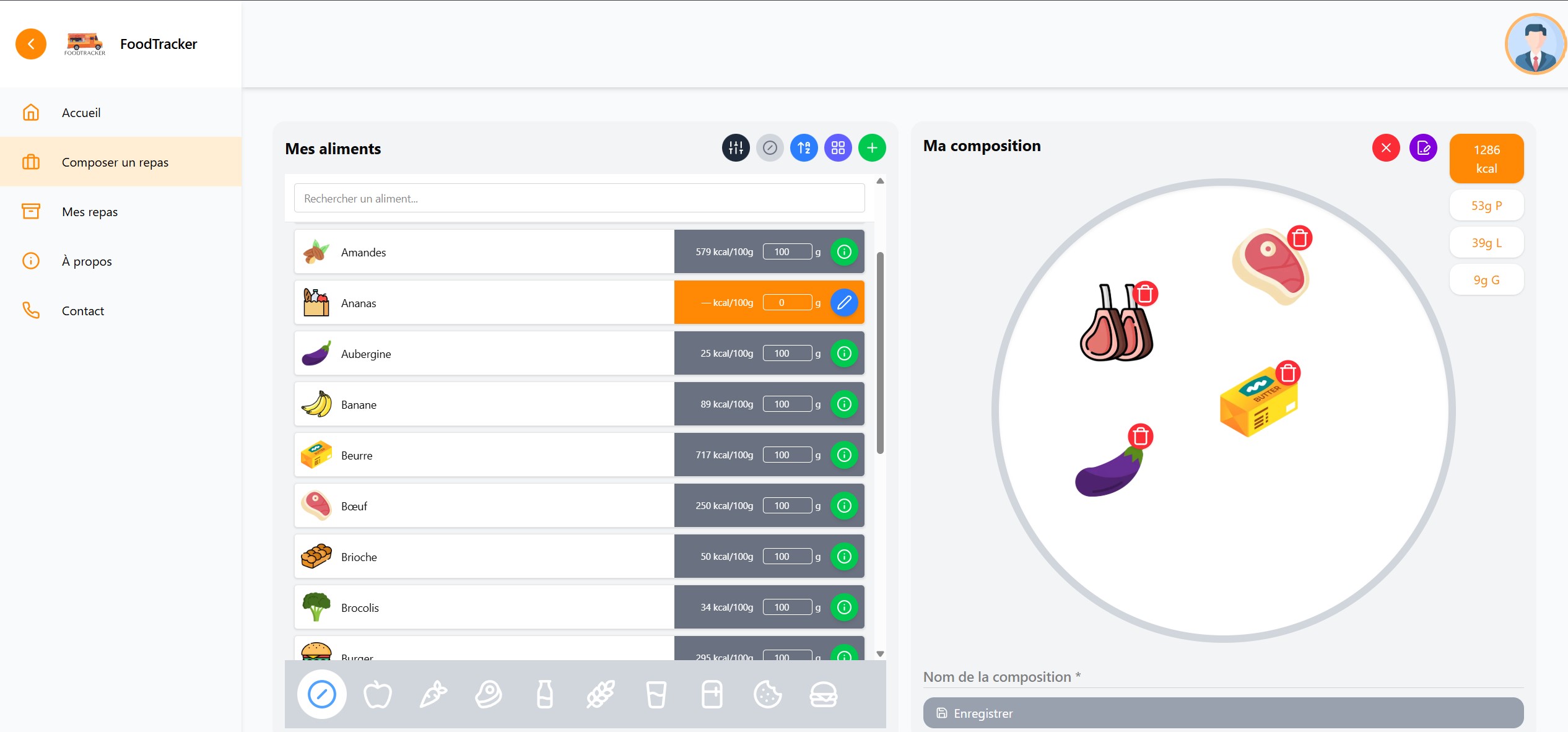Show info for Amandes
The width and height of the screenshot is (1568, 732).
pyautogui.click(x=844, y=252)
